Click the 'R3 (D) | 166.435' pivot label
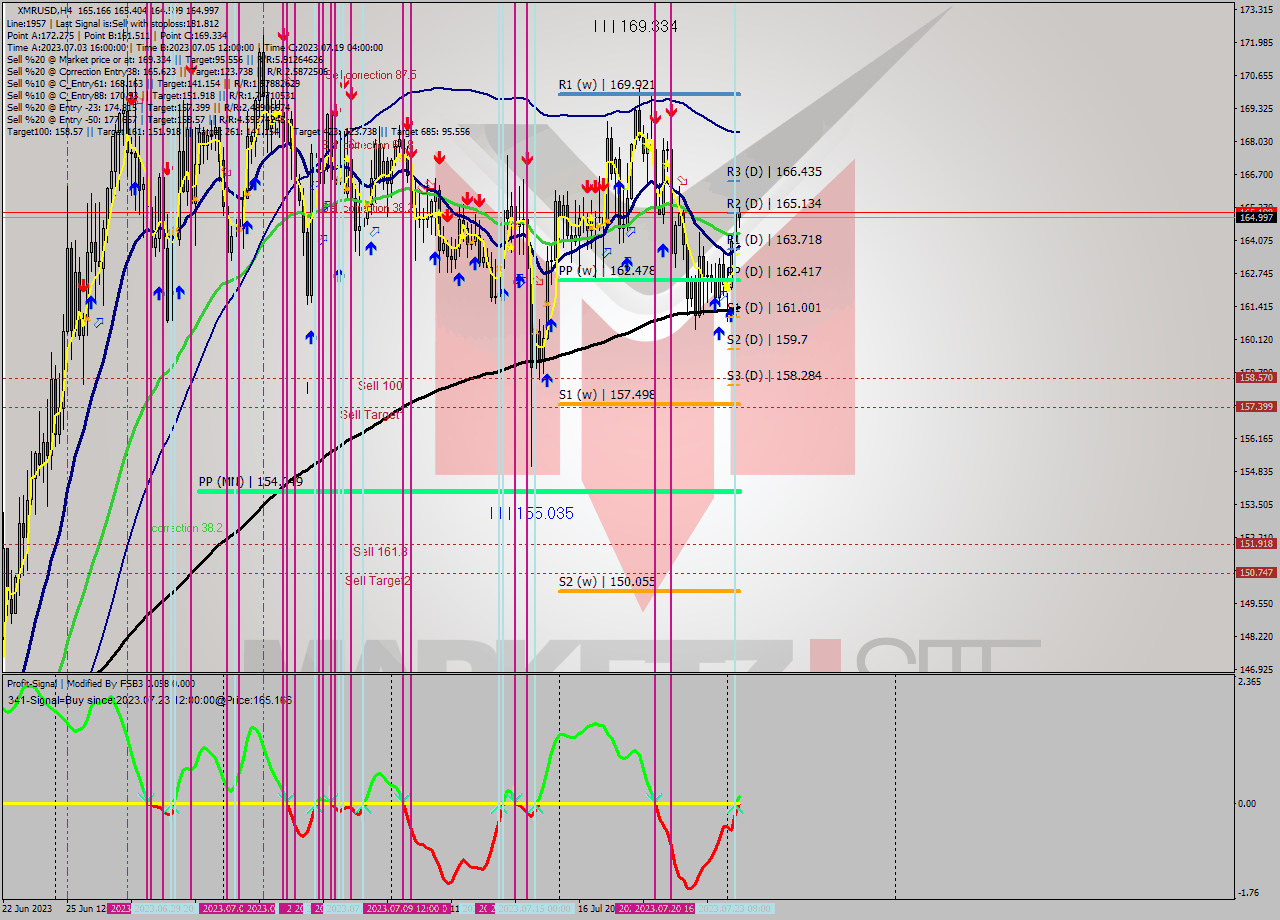Viewport: 1280px width, 920px height. pyautogui.click(x=774, y=172)
